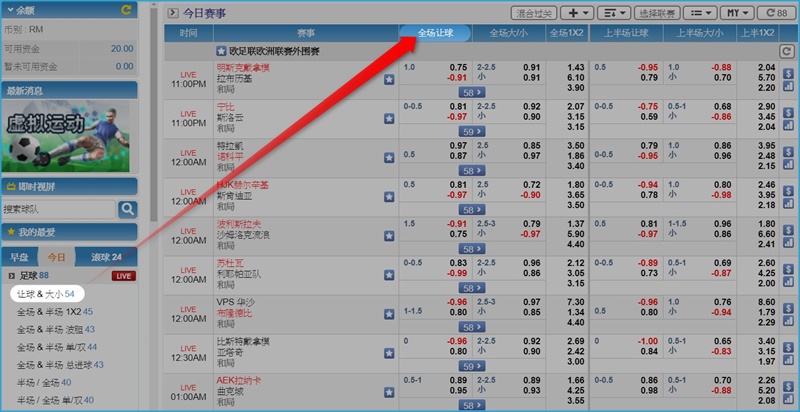This screenshot has height=412, width=800.
Task: Open dollar-sign icon for 苏杜瓦 match
Action: [x=788, y=270]
